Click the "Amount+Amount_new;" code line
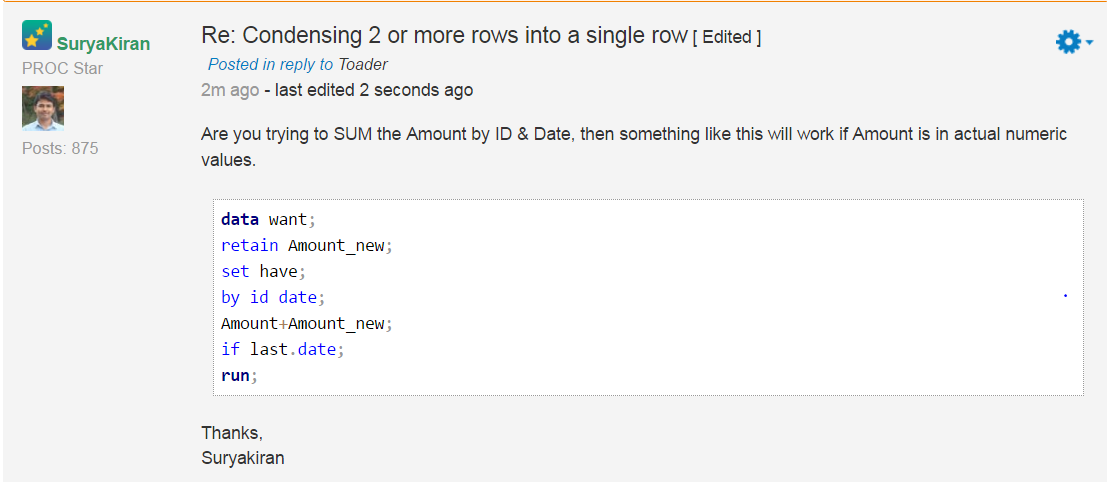Viewport: 1107px width, 482px height. click(307, 323)
